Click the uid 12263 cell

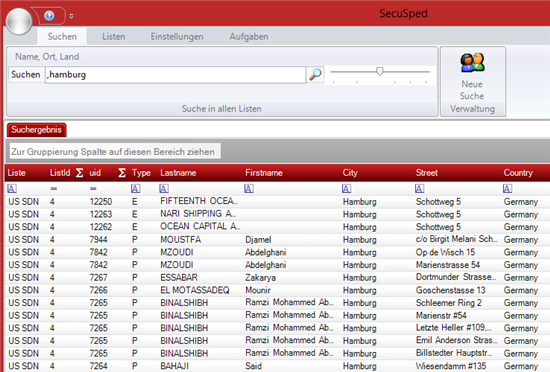(x=101, y=214)
